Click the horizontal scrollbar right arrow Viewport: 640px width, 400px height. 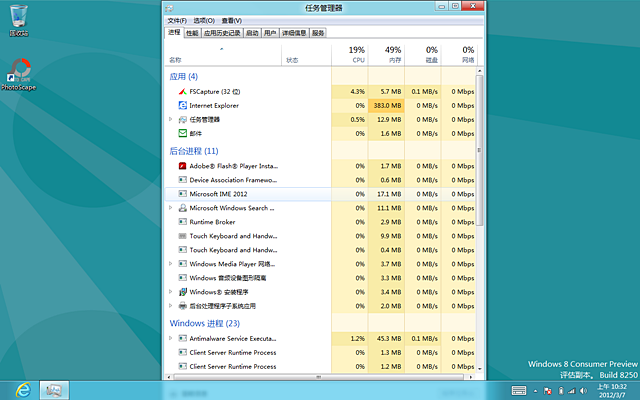[471, 377]
